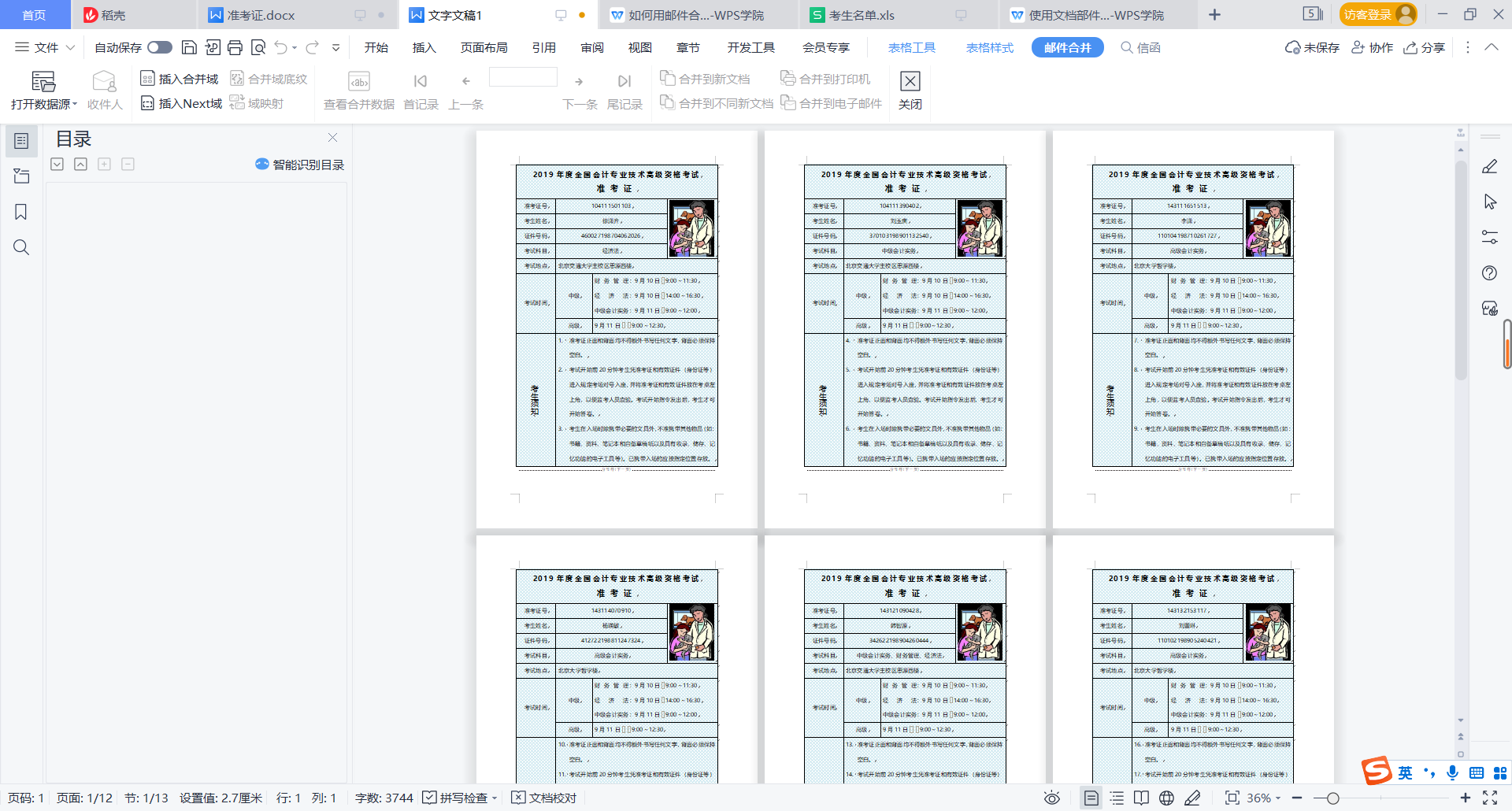Close the mail merge ribbon (关闭)
Viewport: 1512px width, 811px height.
[910, 91]
